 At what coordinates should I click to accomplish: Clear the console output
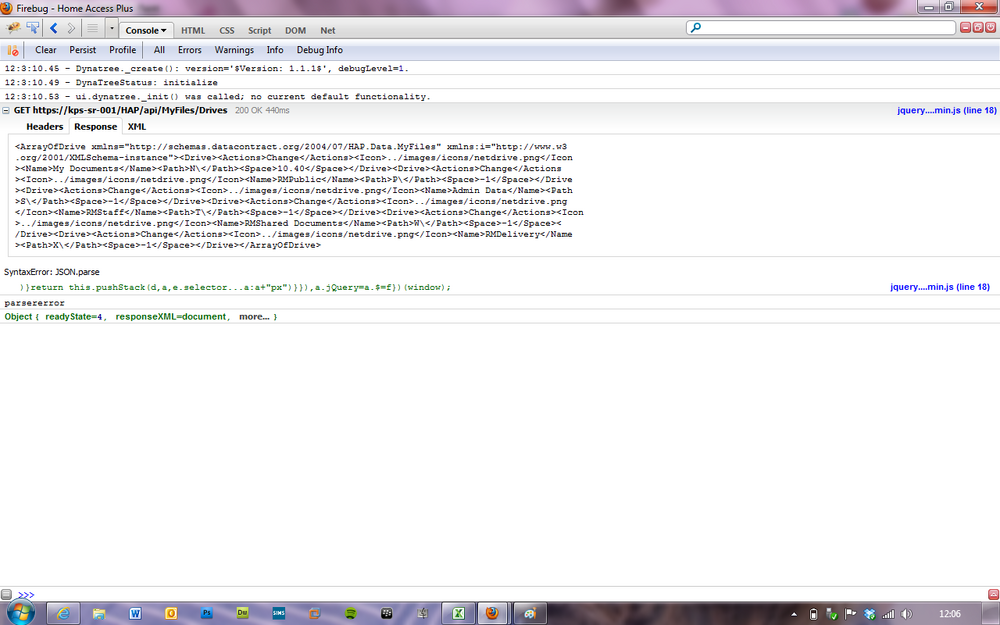coord(45,50)
